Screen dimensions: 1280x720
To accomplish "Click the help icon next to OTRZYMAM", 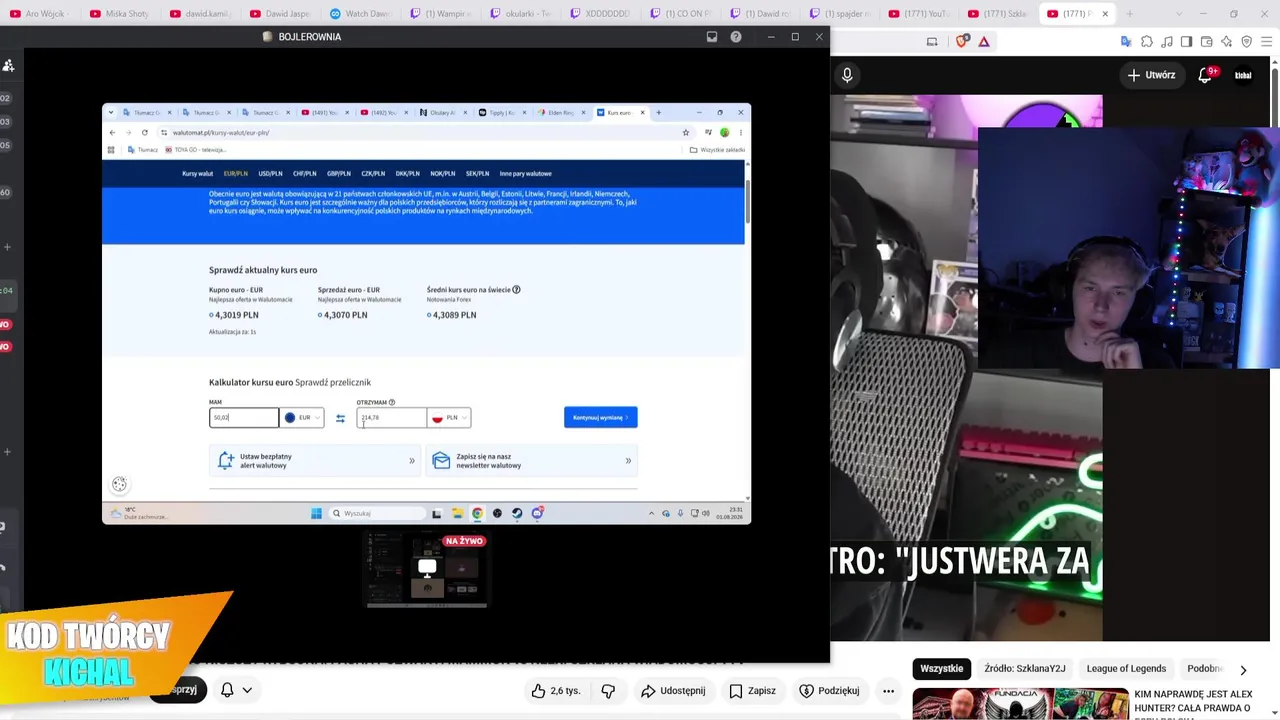I will (391, 402).
